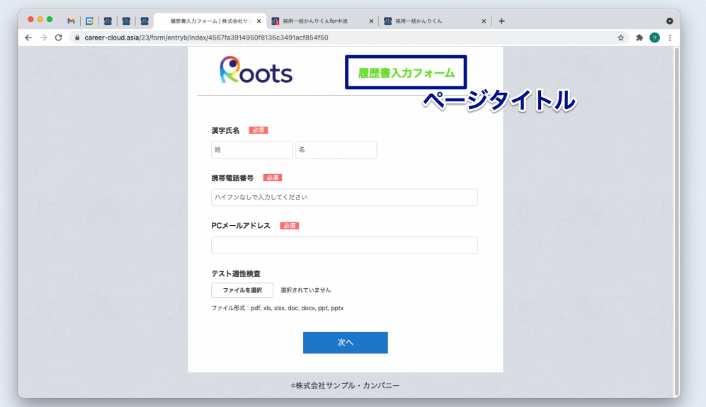Go back to the previous page

coord(28,38)
